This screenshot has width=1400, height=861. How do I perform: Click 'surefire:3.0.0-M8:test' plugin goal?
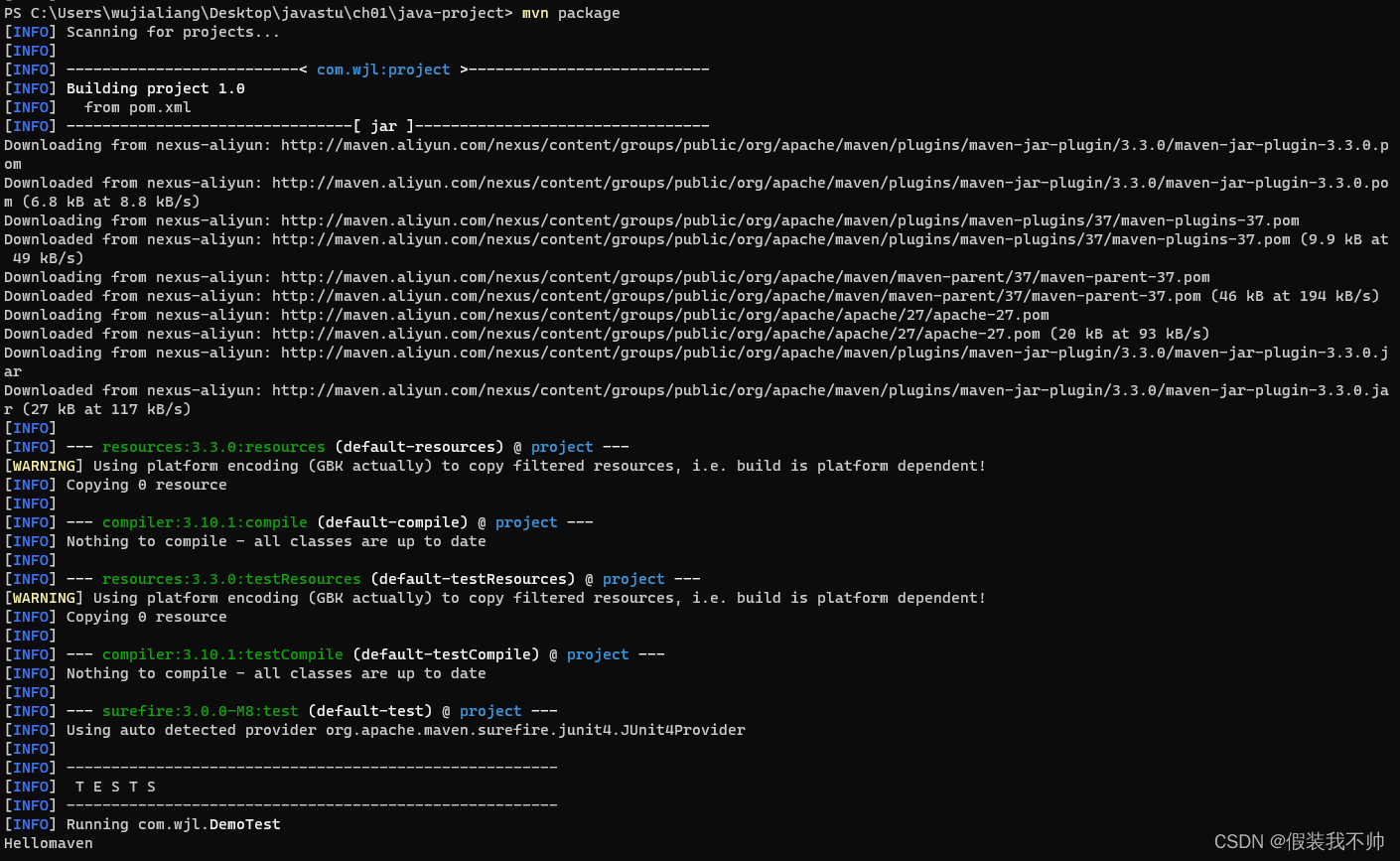point(201,711)
